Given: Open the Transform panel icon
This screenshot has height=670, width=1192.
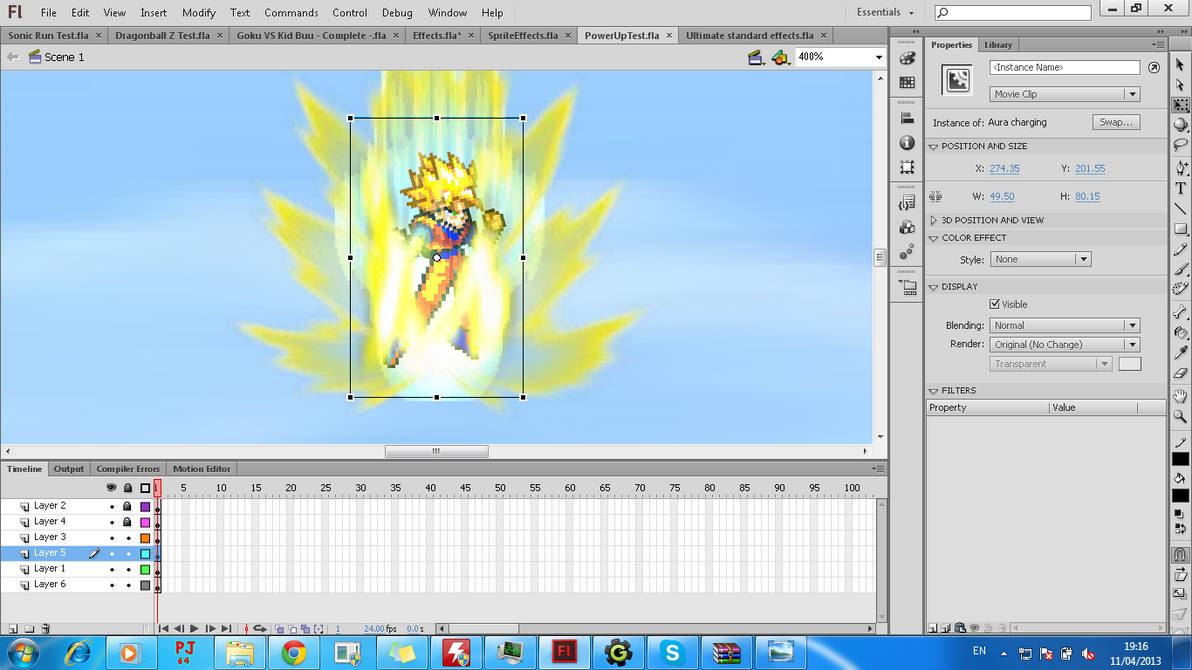Looking at the screenshot, I should coord(907,167).
